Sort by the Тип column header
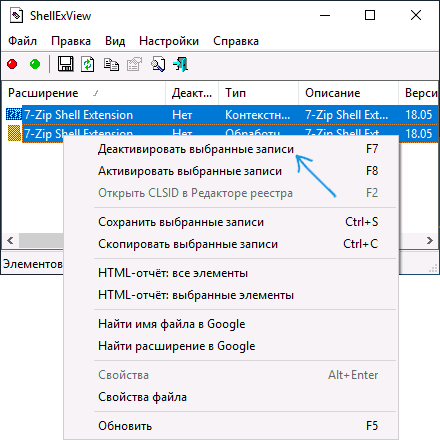Image resolution: width=440 pixels, height=440 pixels. point(258,93)
